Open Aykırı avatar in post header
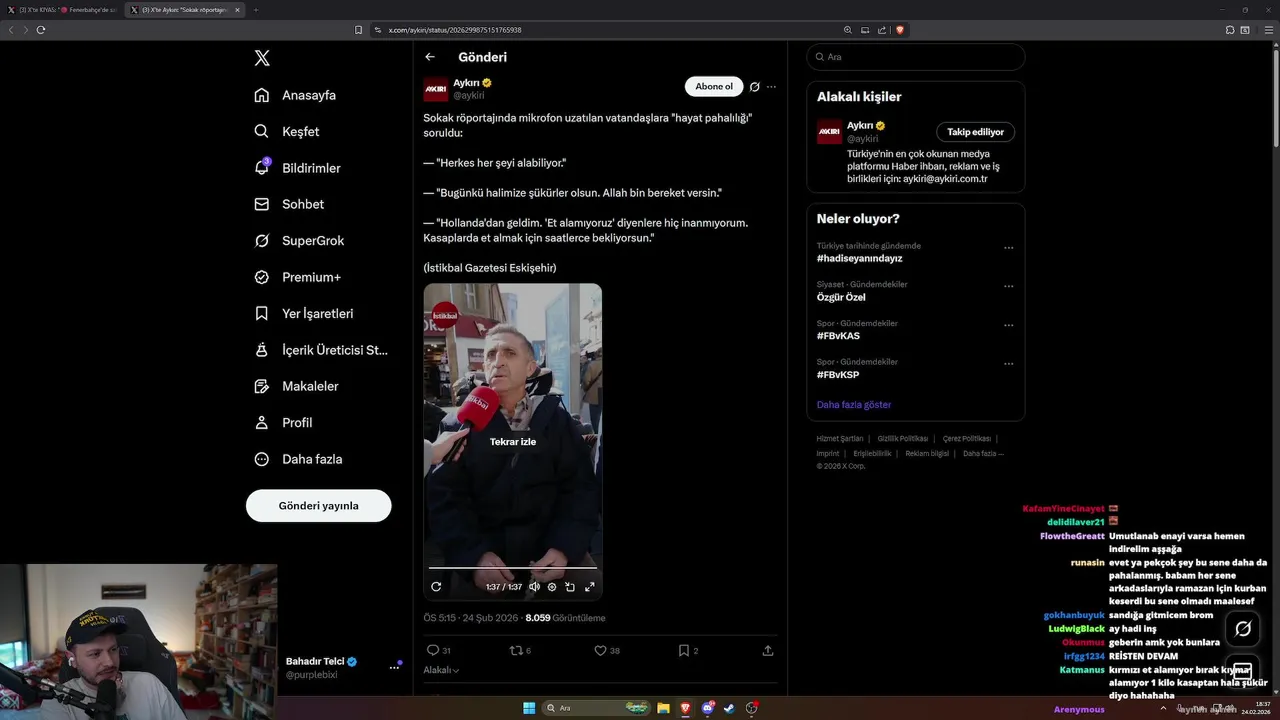This screenshot has width=1280, height=720. click(x=435, y=89)
